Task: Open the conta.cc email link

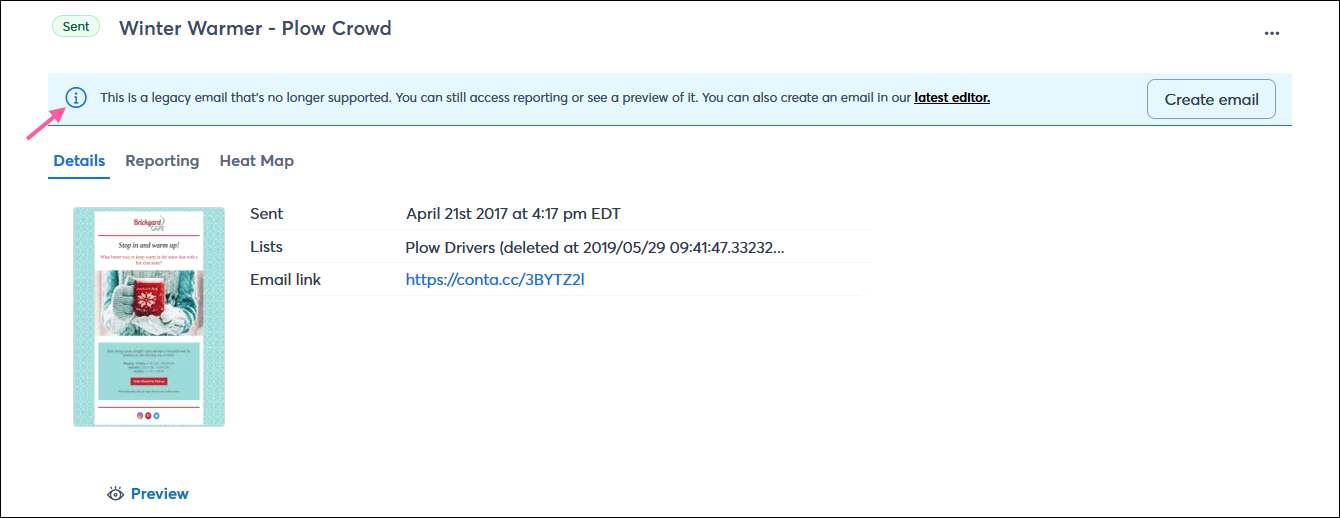Action: point(495,280)
